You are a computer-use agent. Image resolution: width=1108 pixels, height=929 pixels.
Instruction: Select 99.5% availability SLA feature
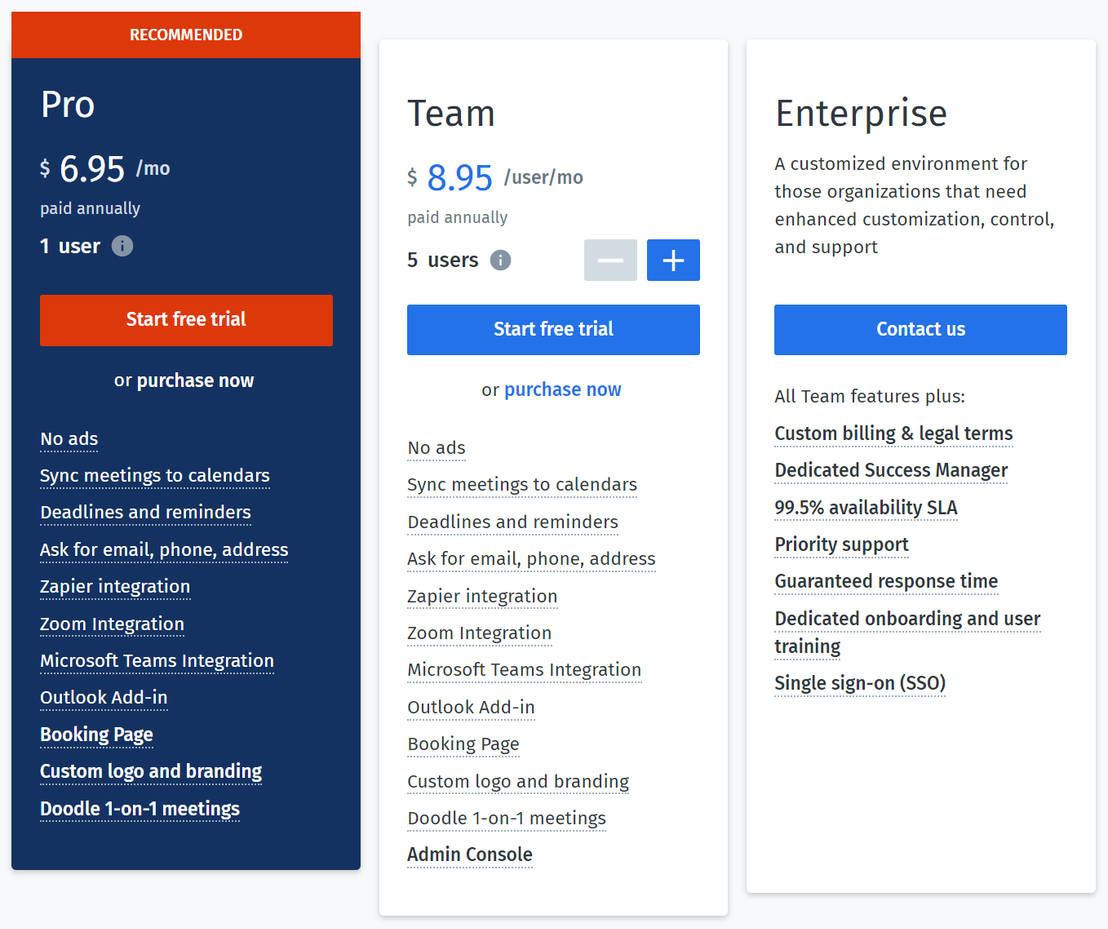coord(865,508)
